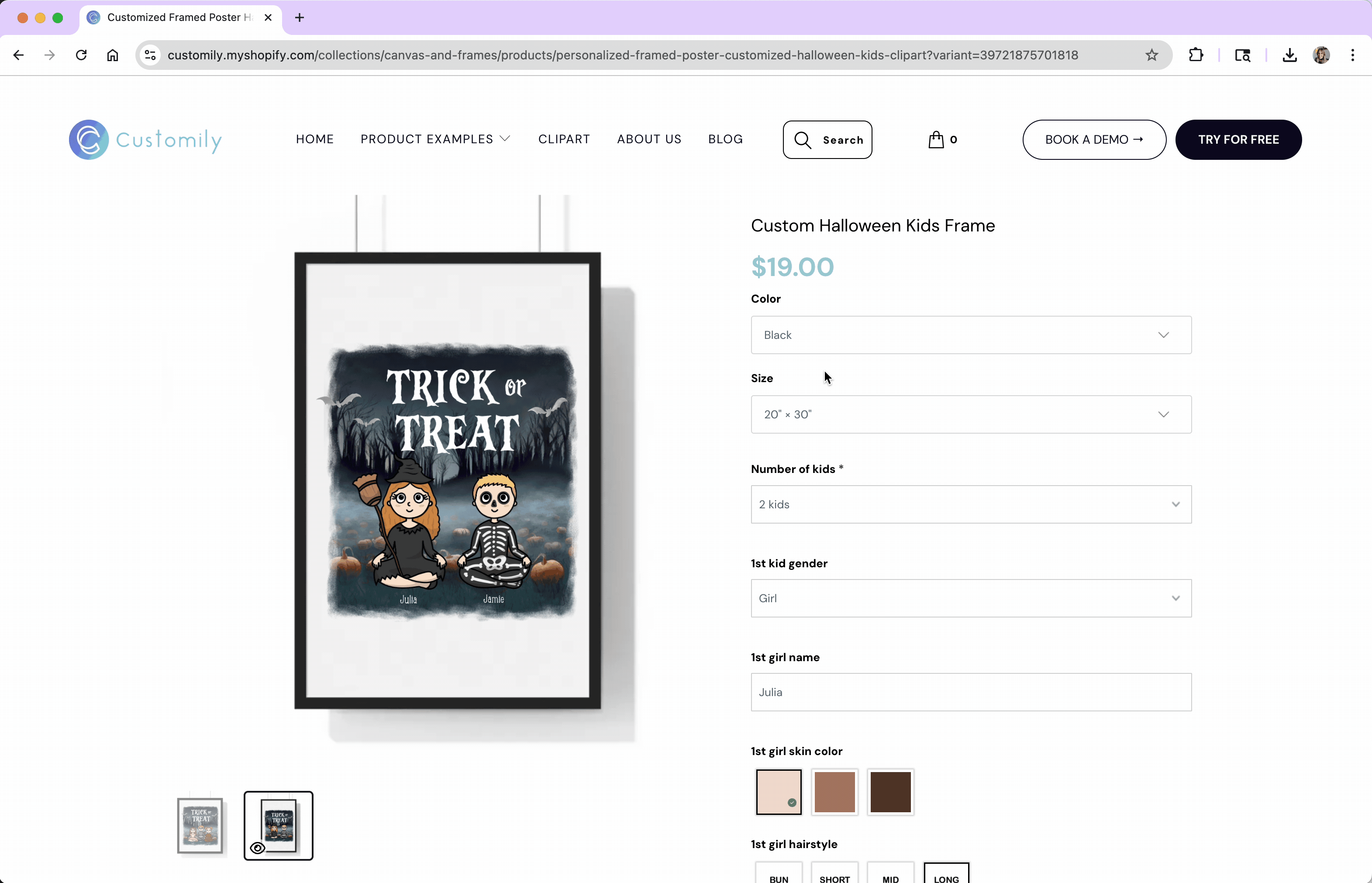
Task: Select the LONG hairstyle option
Action: 946,876
